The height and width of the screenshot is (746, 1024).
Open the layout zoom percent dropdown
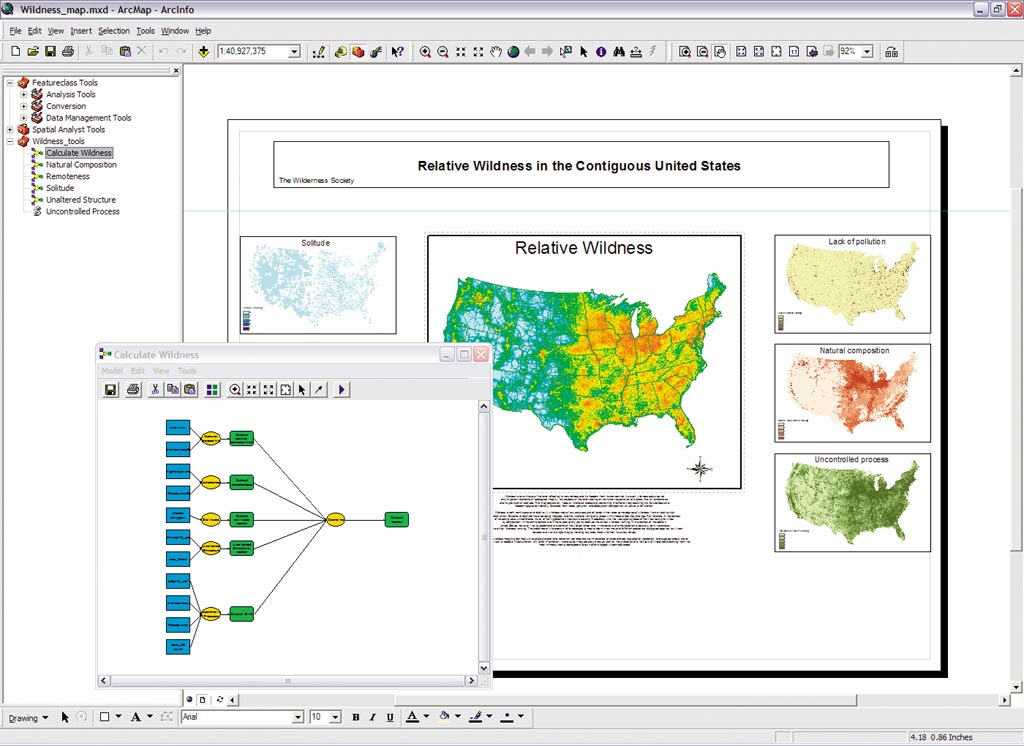tap(867, 52)
